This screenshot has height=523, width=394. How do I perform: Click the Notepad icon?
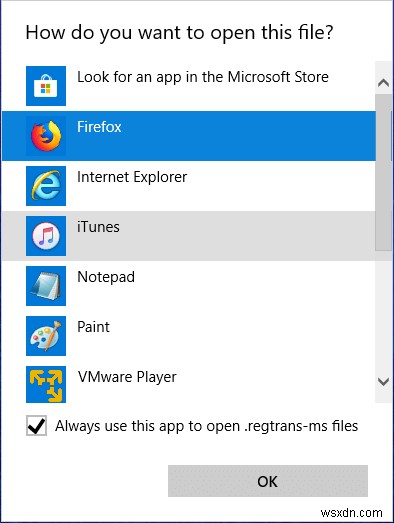[x=46, y=286]
